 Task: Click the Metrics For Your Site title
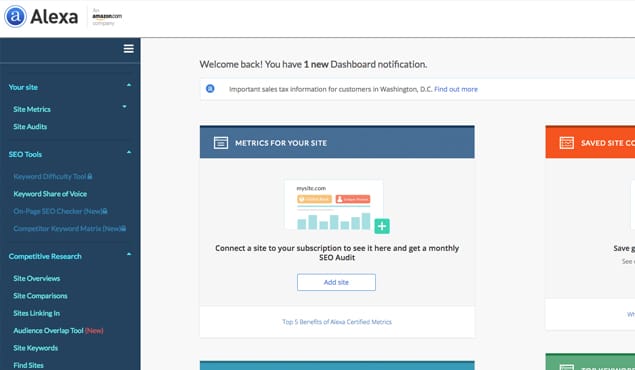(x=281, y=143)
